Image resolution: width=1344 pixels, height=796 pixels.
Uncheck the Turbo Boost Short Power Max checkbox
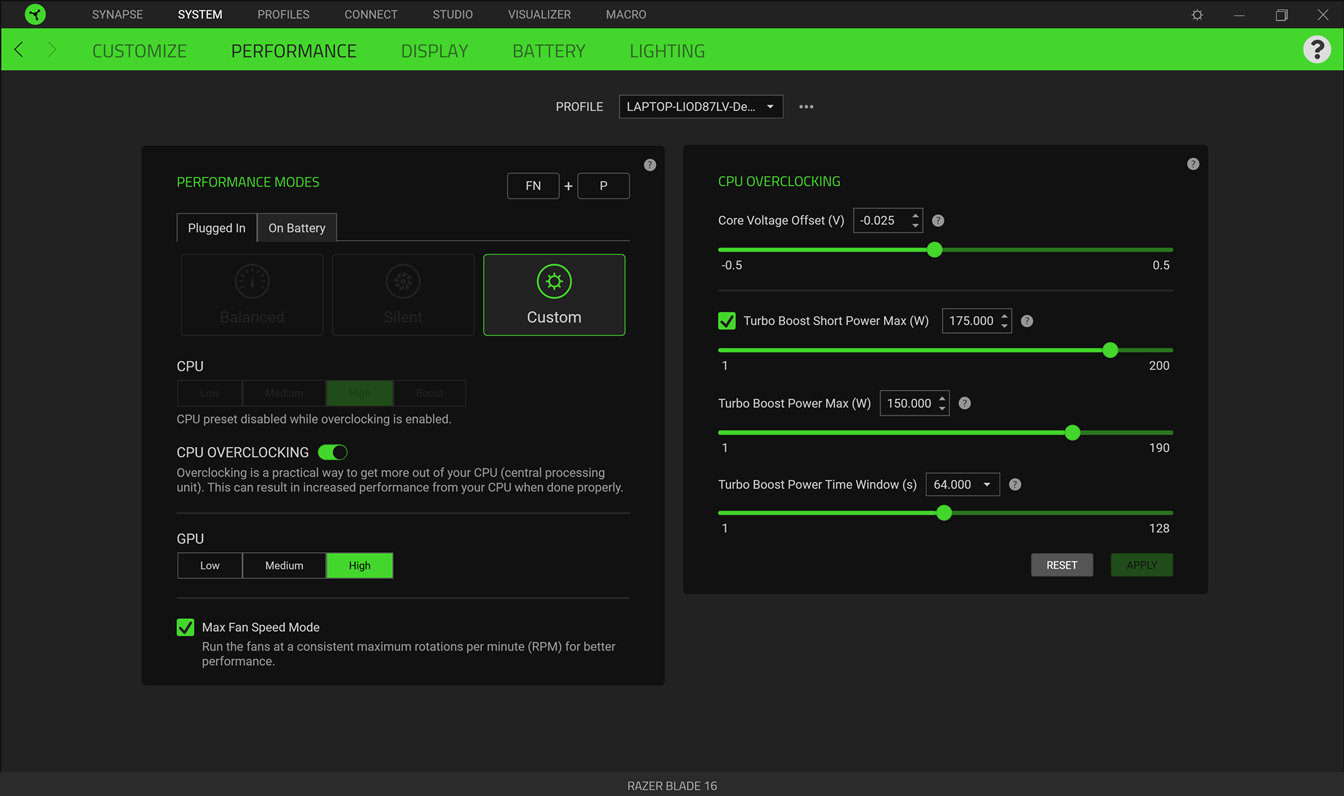point(727,321)
